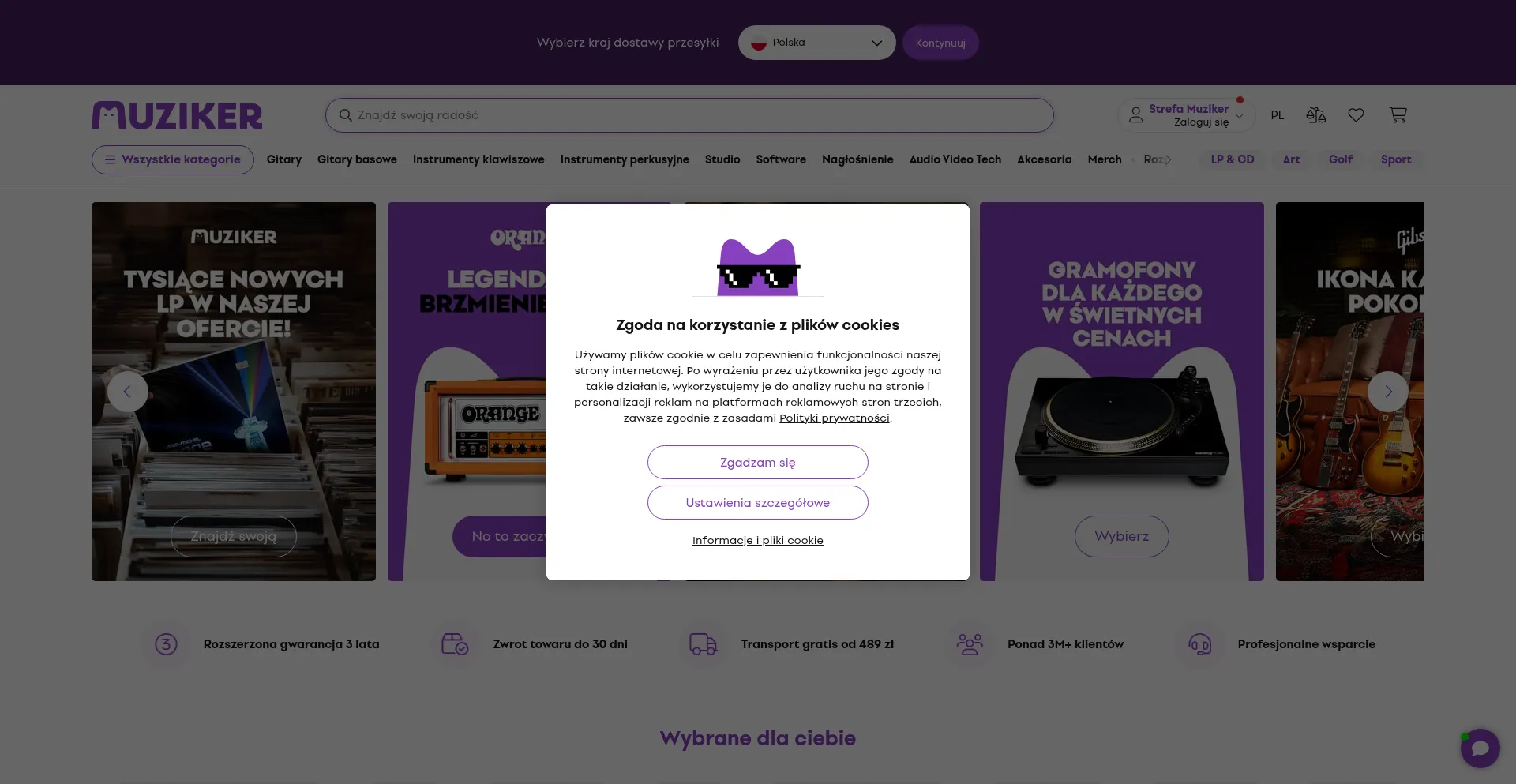1516x784 pixels.
Task: Expand more categories arrow after Merch
Action: point(1168,159)
